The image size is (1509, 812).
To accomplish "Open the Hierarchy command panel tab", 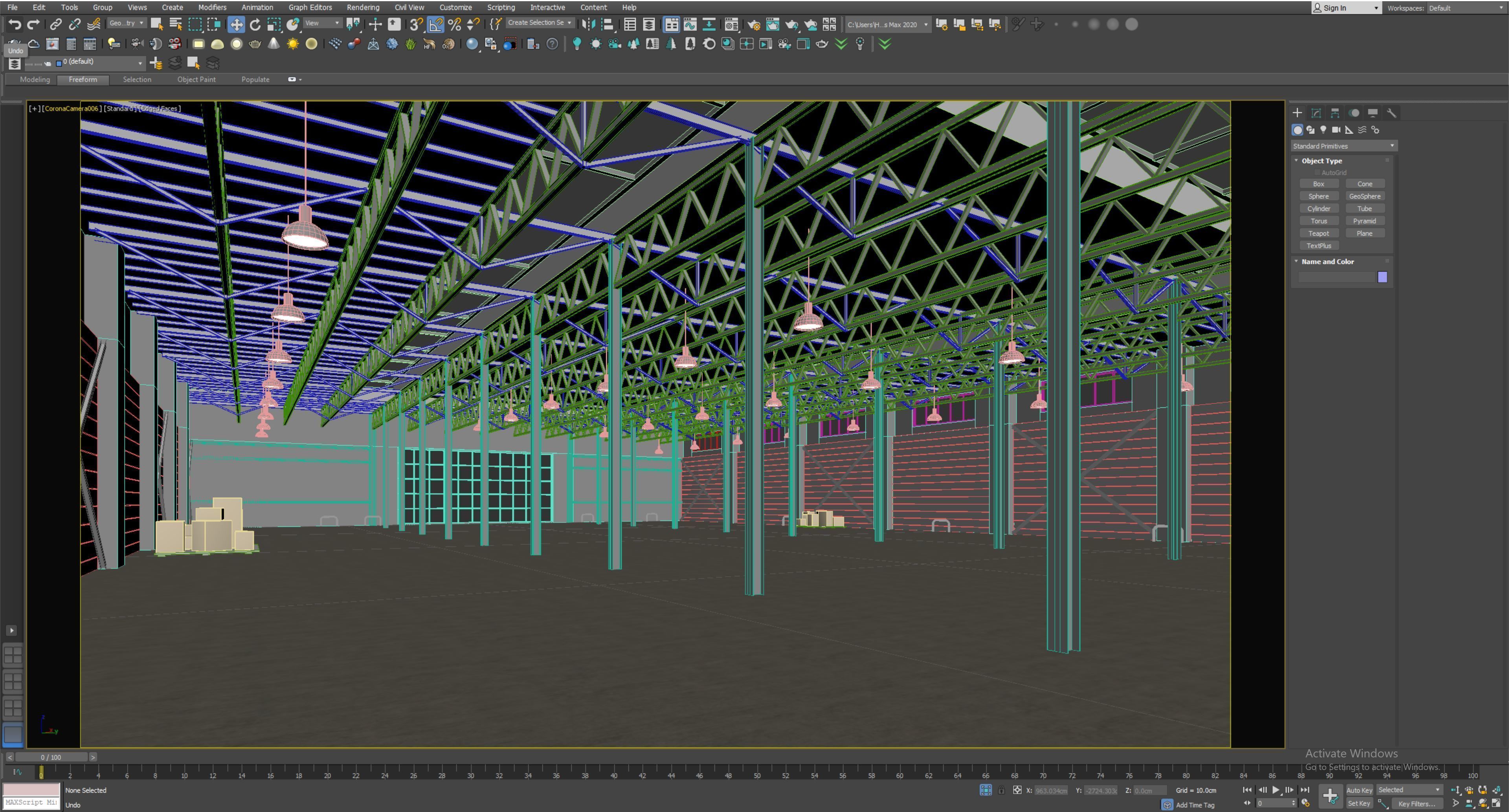I will coord(1335,113).
